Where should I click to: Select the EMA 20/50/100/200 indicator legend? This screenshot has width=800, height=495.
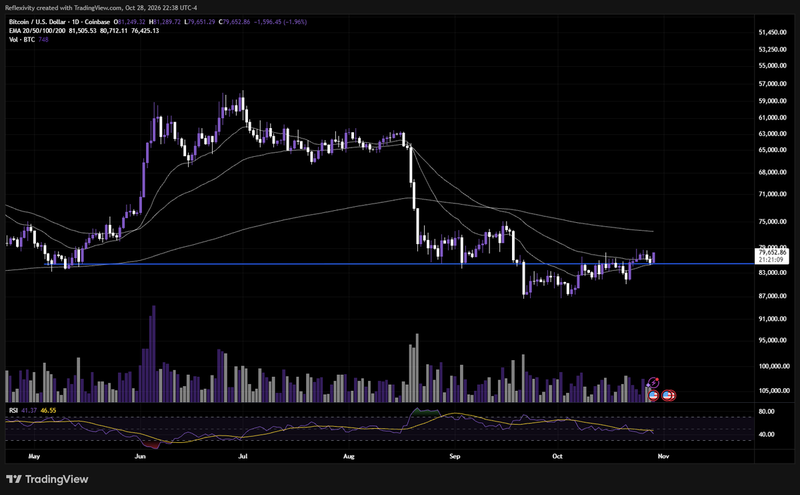click(x=37, y=31)
